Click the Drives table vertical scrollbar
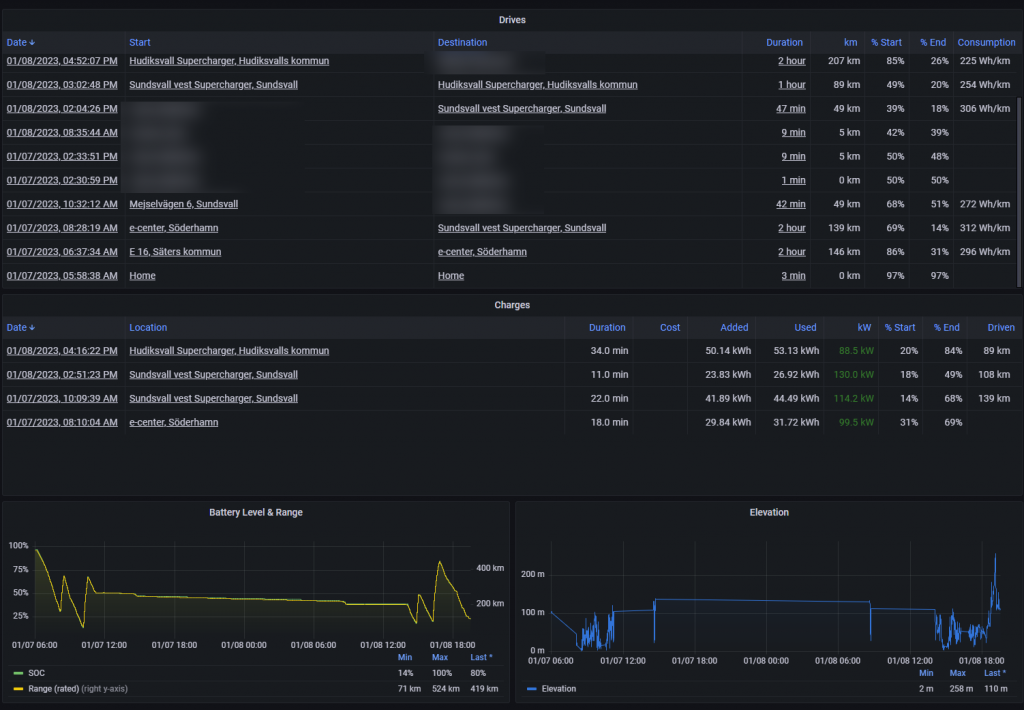1024x710 pixels. 1019,150
